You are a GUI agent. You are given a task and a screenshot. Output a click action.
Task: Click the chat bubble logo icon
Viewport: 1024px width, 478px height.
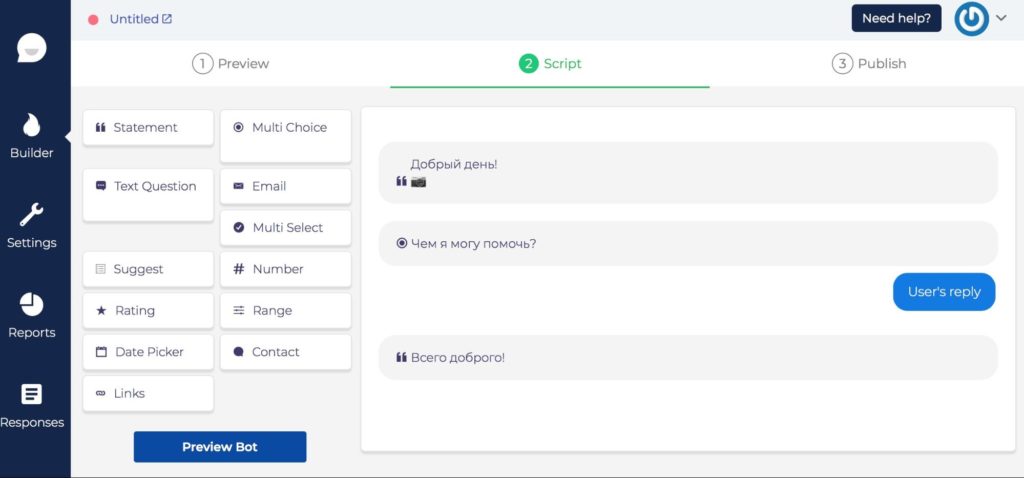coord(32,48)
